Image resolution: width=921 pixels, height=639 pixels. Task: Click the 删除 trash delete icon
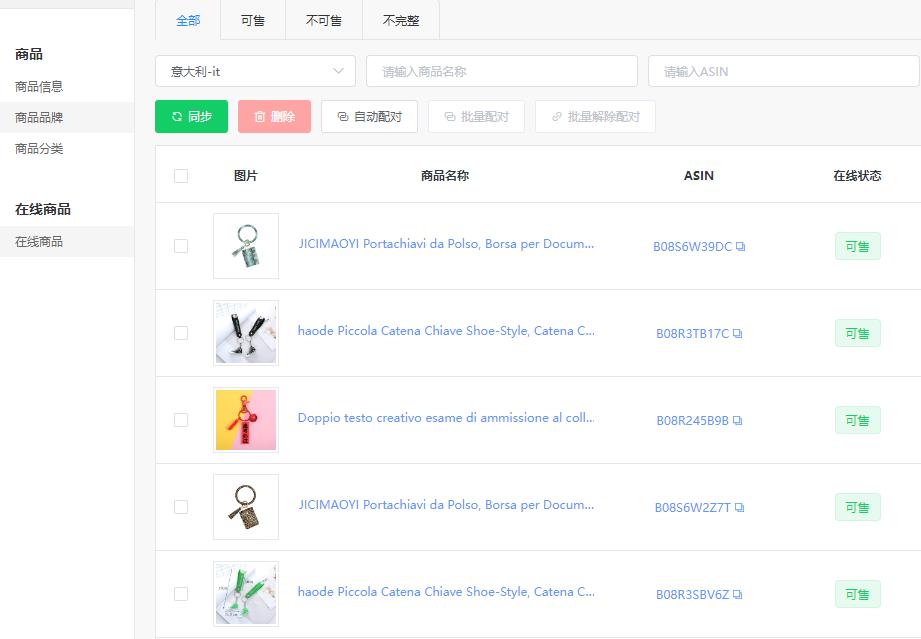tap(258, 116)
